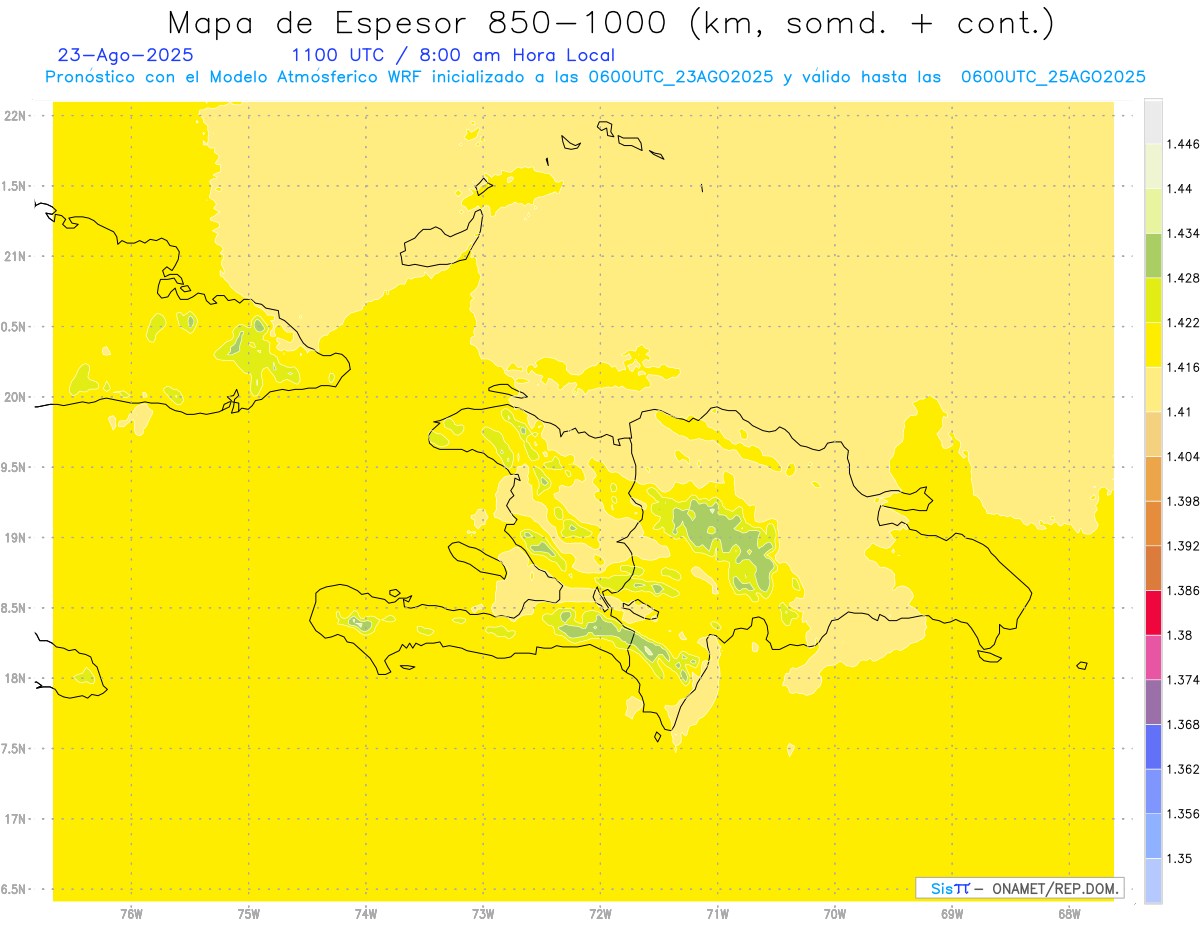Click the legend value 1.434
The image size is (1200, 927).
(1183, 233)
